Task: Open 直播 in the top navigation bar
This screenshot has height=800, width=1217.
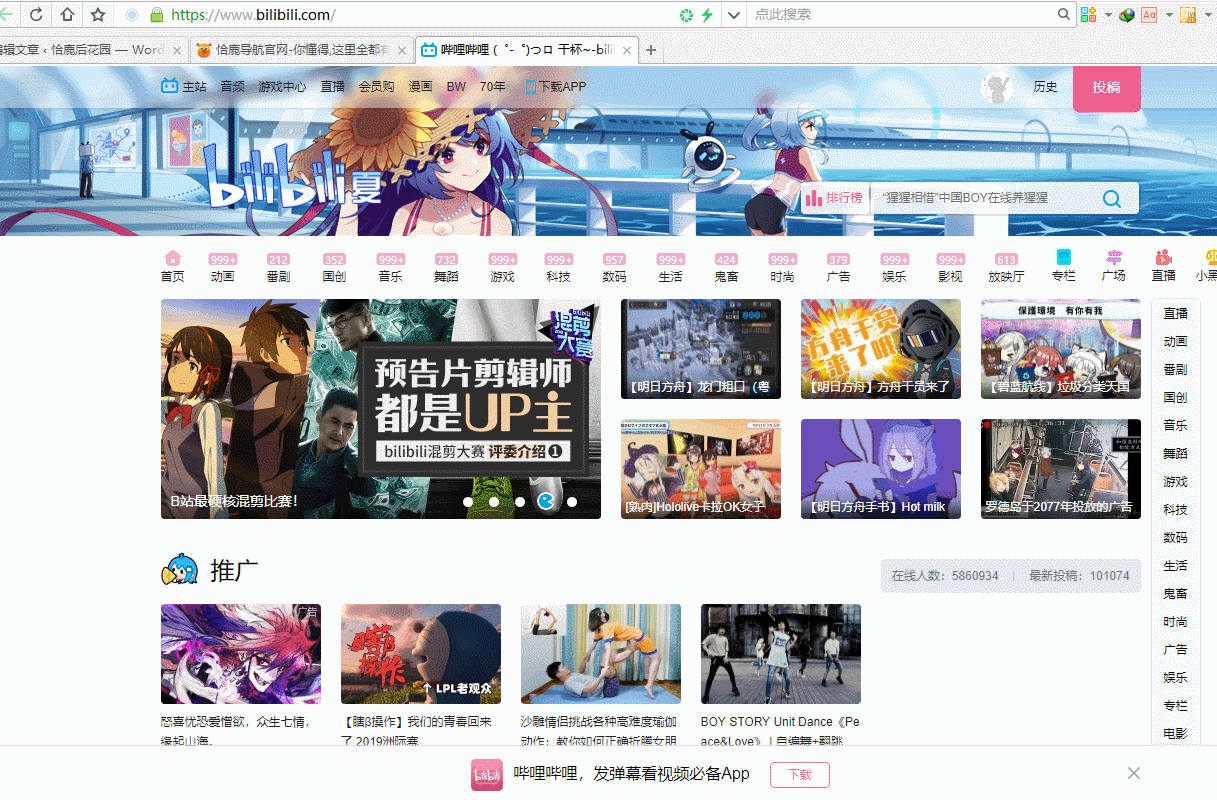Action: click(332, 87)
